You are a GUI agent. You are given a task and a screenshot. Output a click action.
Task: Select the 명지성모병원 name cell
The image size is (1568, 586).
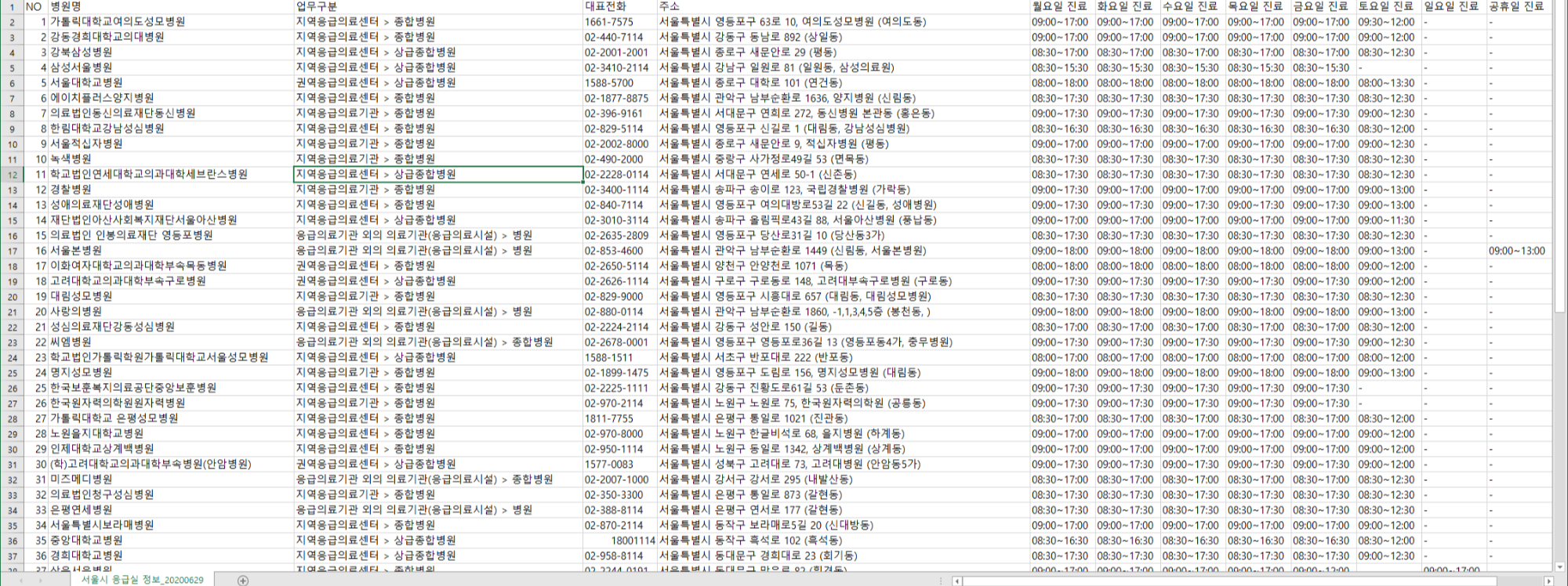[171, 373]
